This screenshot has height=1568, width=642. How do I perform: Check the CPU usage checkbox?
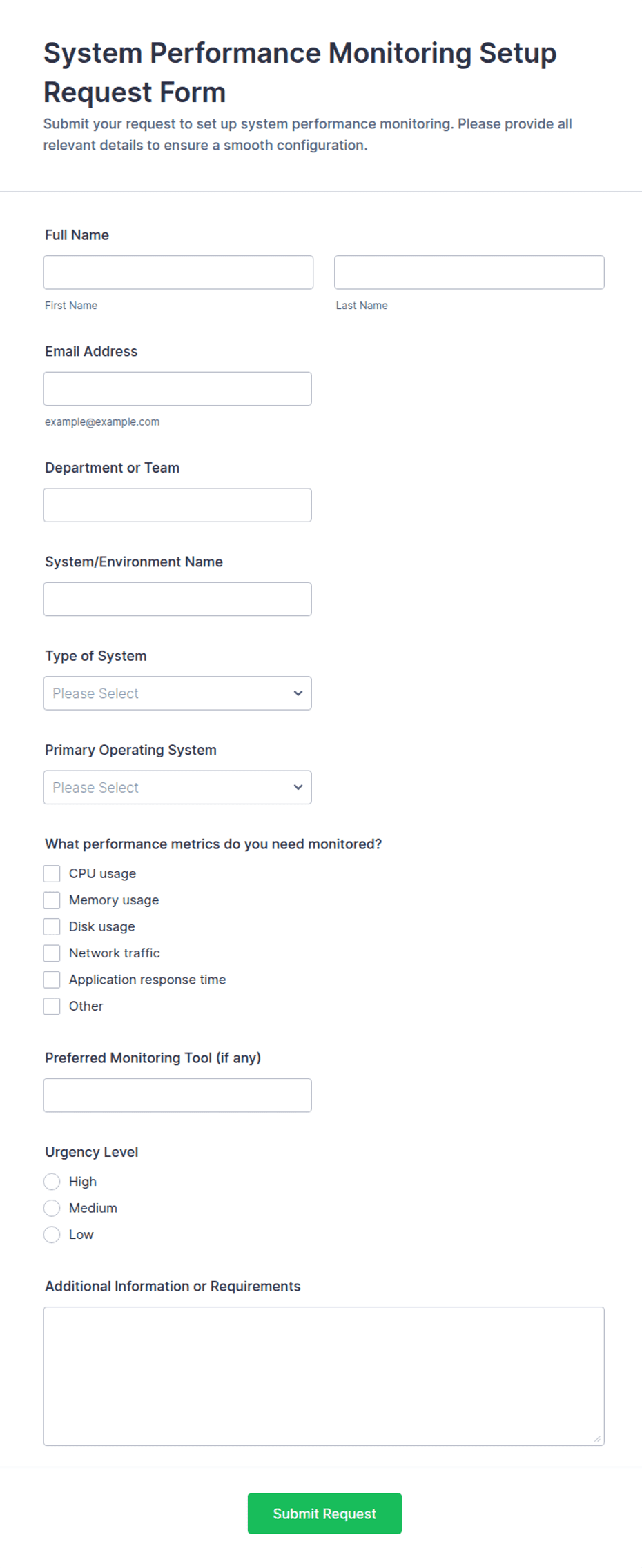pos(52,874)
